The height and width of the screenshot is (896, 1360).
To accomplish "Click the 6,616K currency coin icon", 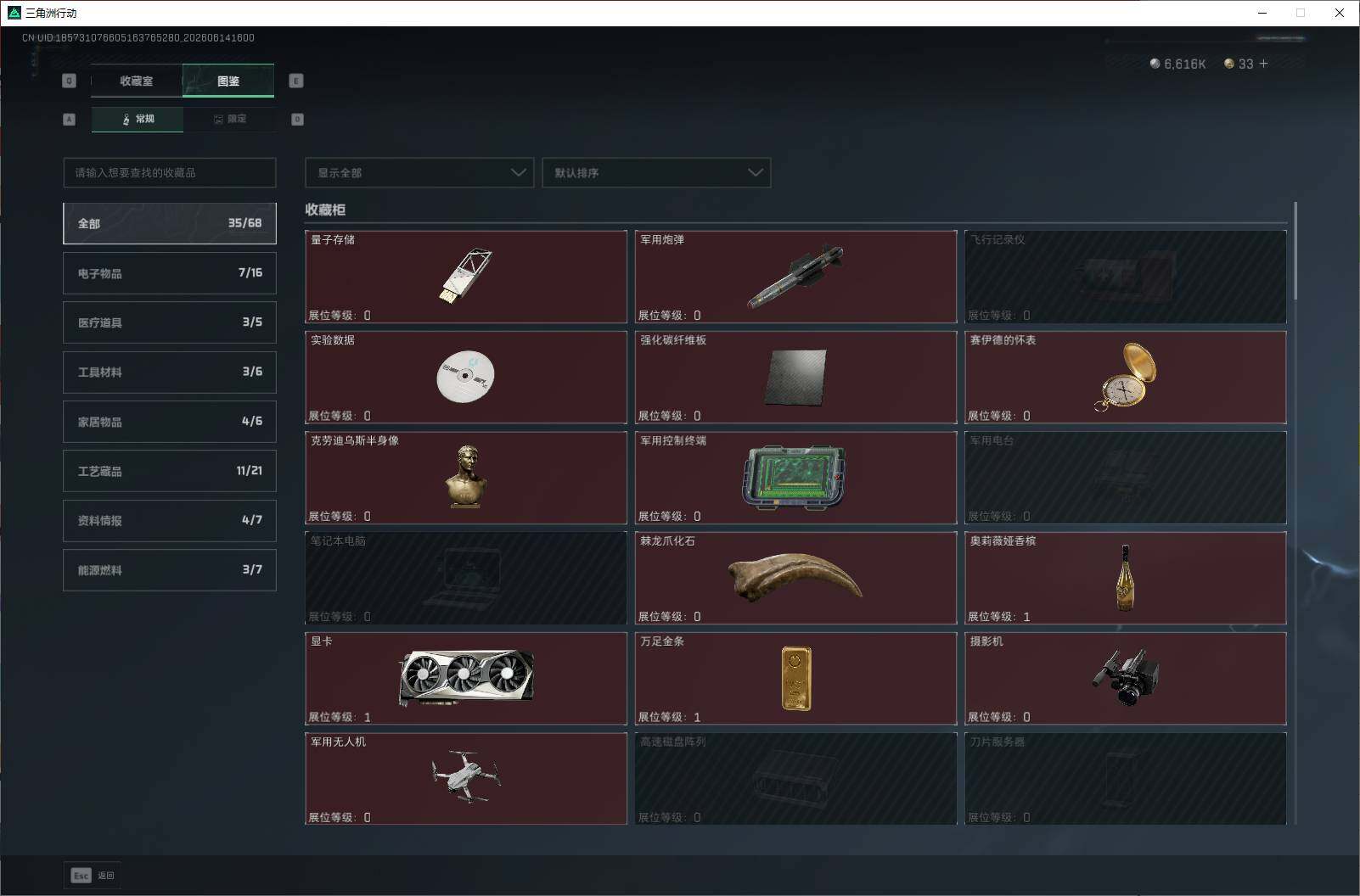I will click(1155, 64).
